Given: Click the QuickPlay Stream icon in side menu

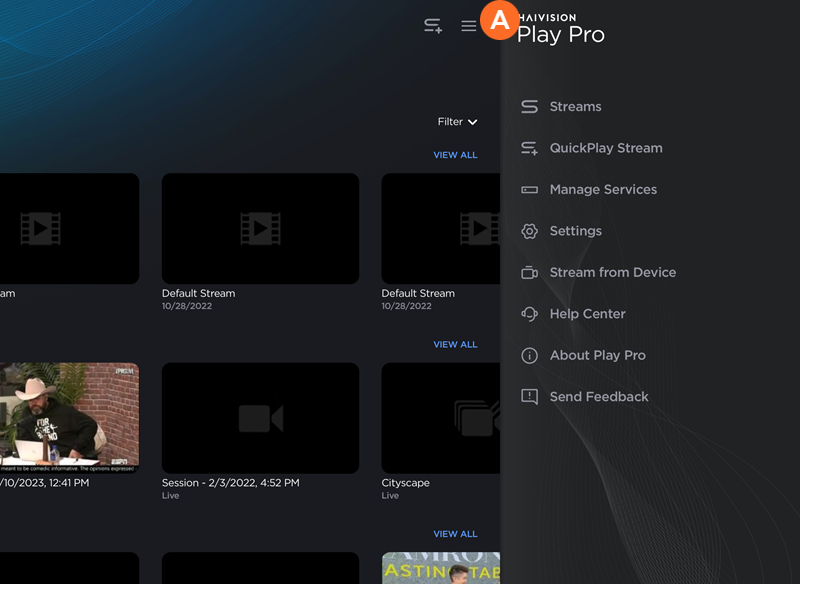Looking at the screenshot, I should 530,148.
